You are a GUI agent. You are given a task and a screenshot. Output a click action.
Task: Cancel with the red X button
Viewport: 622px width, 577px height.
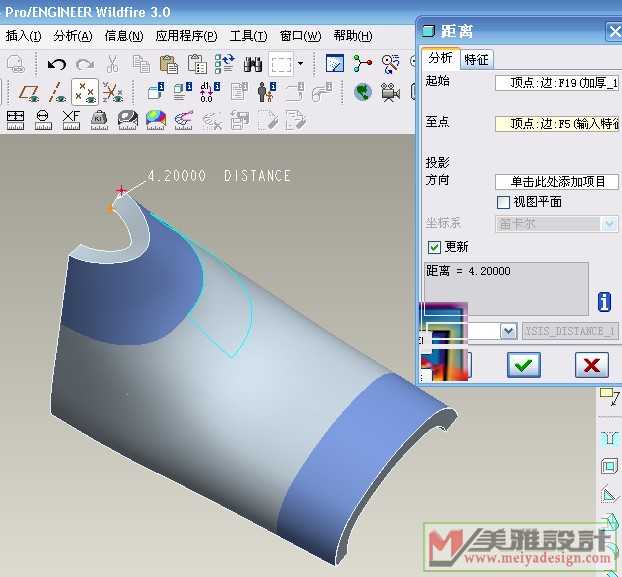[x=592, y=365]
